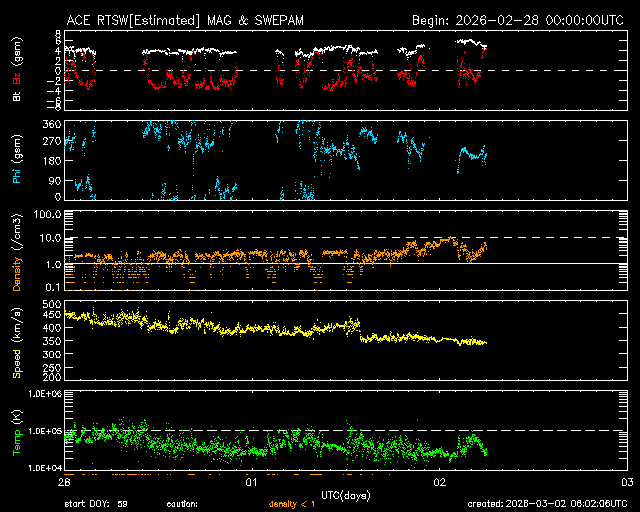The width and height of the screenshot is (640, 512).
Task: Click the 03 day marker on time axis
Action: tap(626, 482)
